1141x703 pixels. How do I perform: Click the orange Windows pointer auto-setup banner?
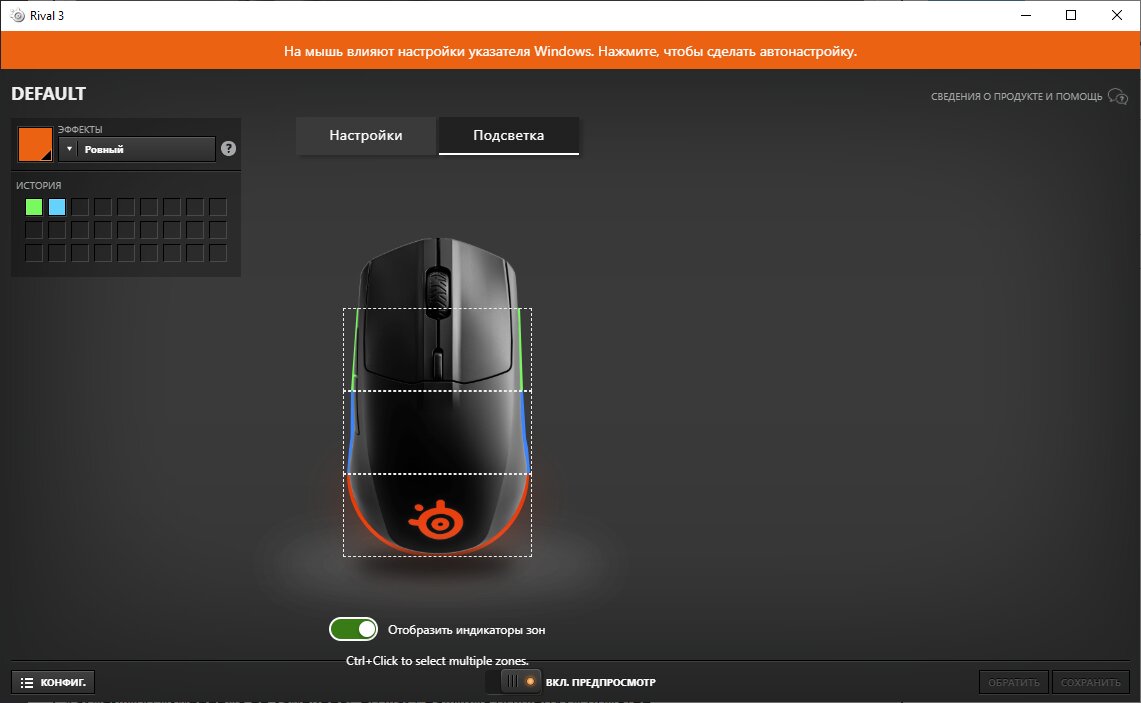click(570, 51)
